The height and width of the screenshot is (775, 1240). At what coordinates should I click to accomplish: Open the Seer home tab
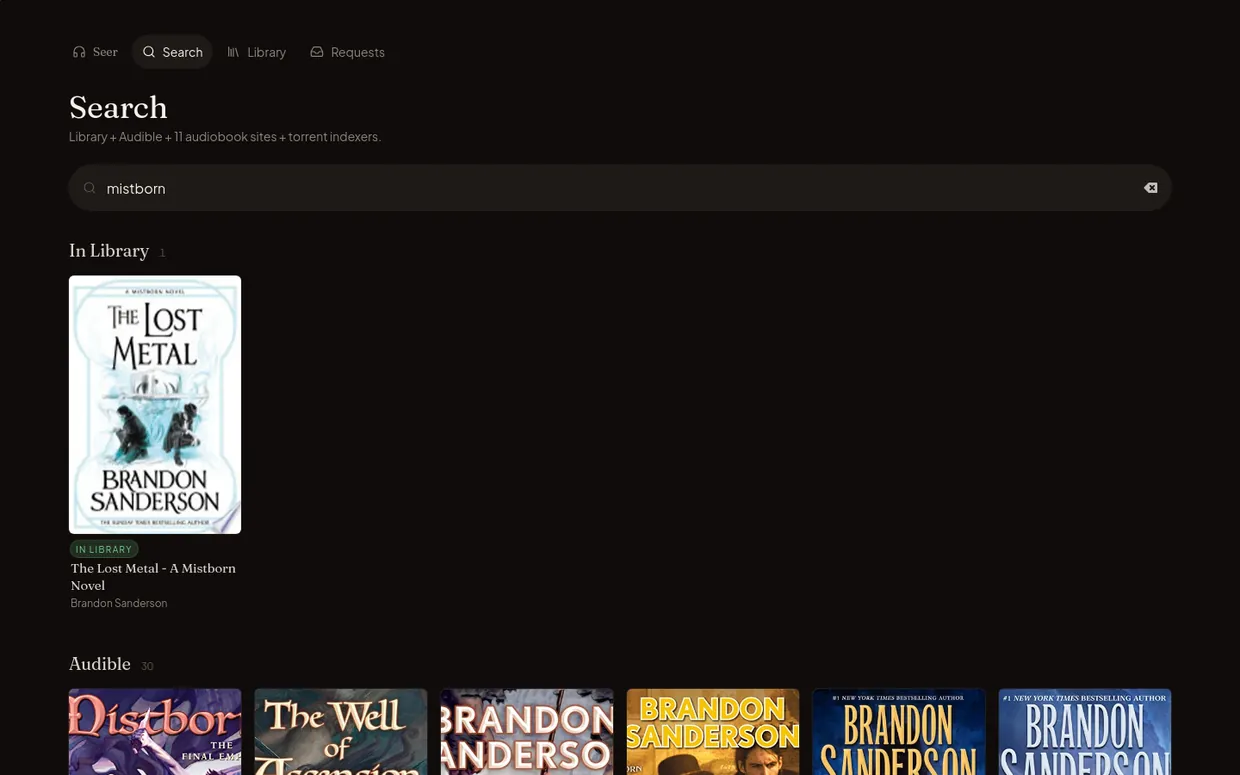[95, 52]
